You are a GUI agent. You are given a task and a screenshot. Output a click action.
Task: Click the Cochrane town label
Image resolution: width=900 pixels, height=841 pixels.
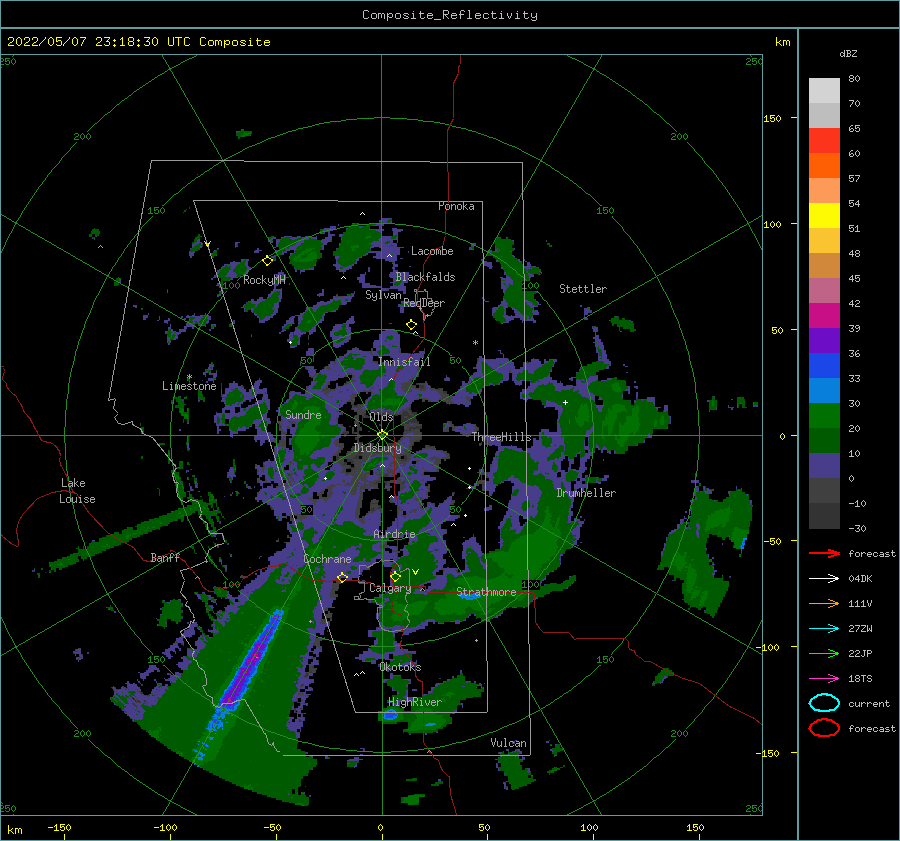pyautogui.click(x=327, y=559)
